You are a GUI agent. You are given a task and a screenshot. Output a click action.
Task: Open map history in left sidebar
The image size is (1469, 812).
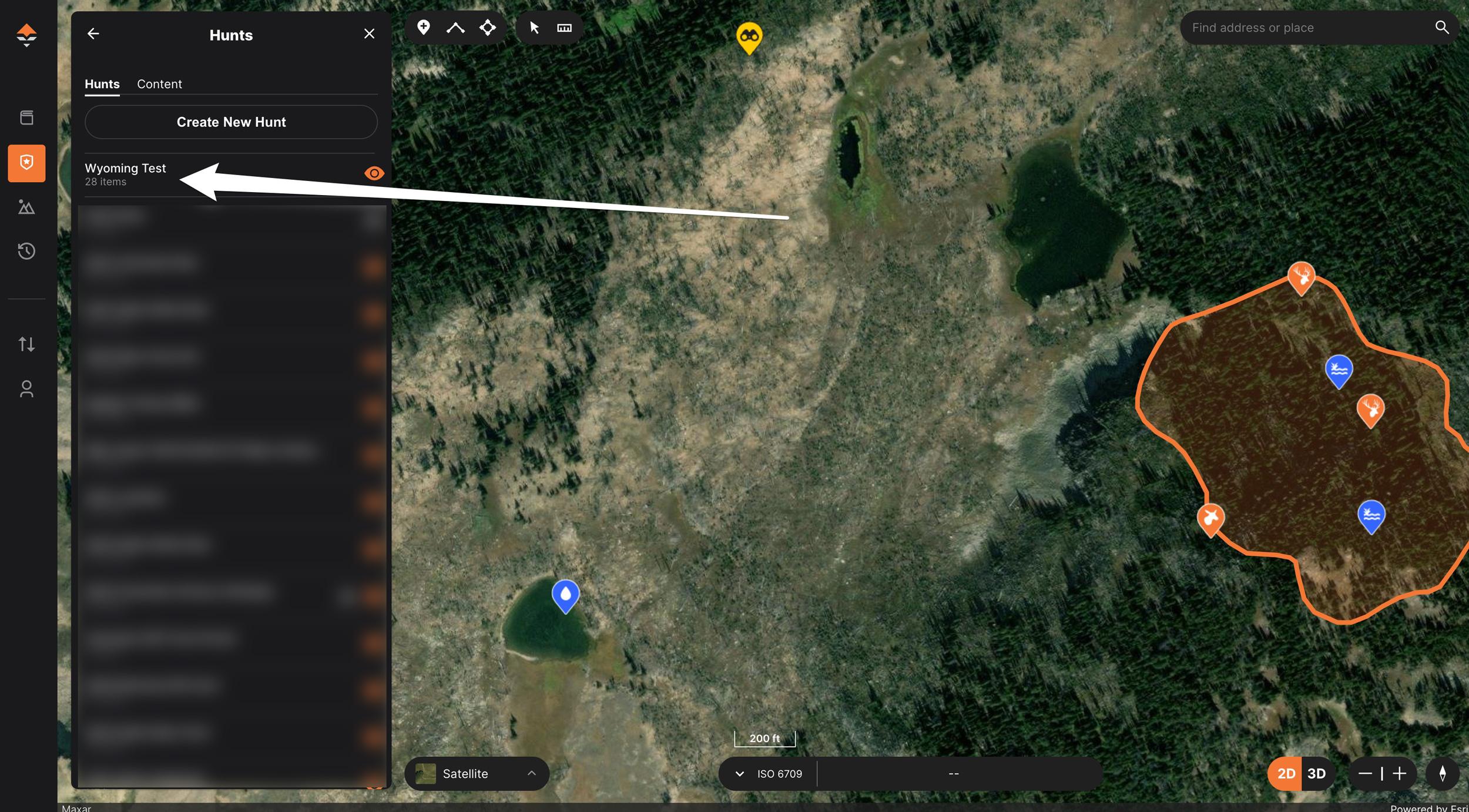[x=26, y=251]
